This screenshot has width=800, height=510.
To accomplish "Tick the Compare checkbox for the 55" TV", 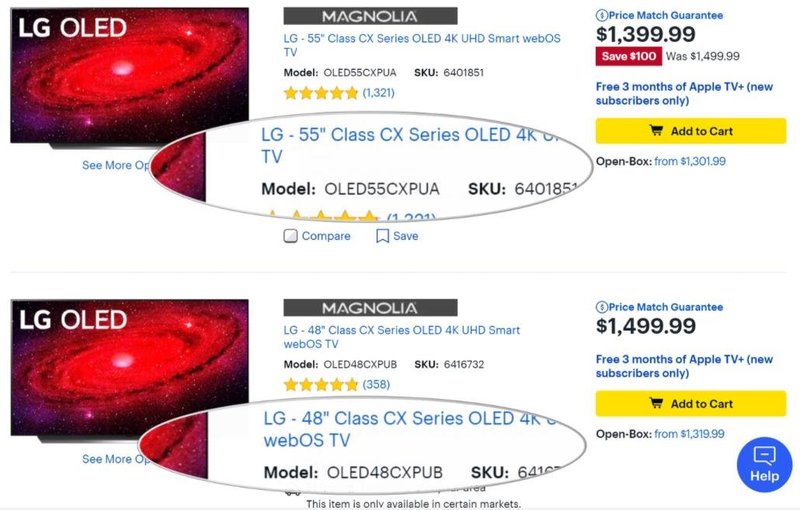I will [x=291, y=236].
